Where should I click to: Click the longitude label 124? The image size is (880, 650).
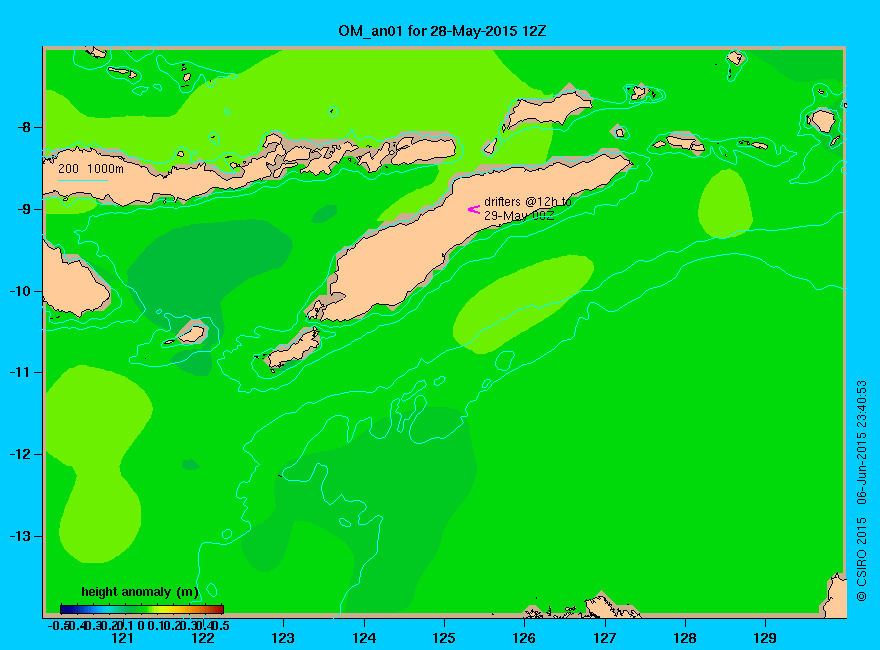364,638
